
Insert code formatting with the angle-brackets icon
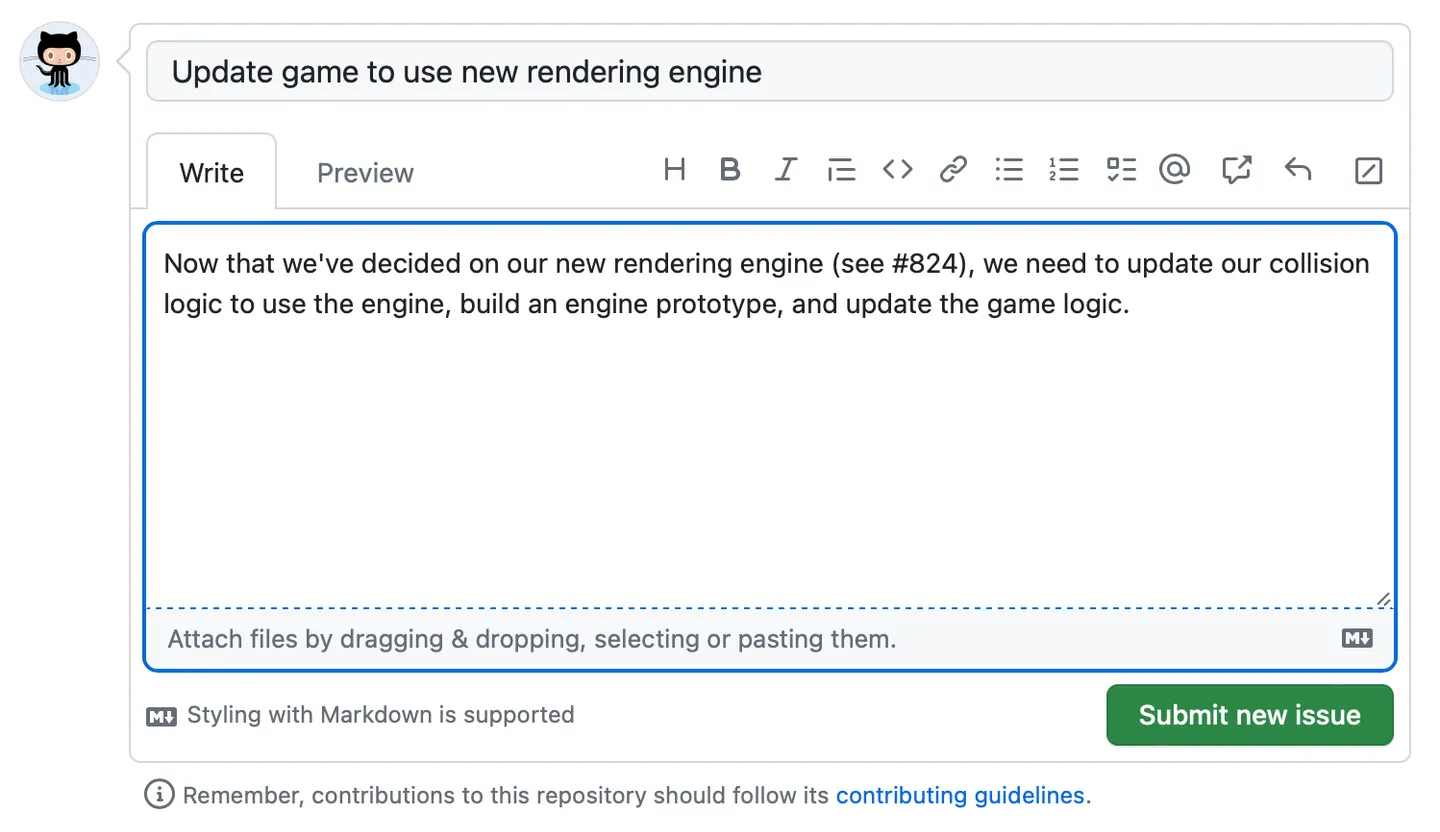pyautogui.click(x=897, y=170)
